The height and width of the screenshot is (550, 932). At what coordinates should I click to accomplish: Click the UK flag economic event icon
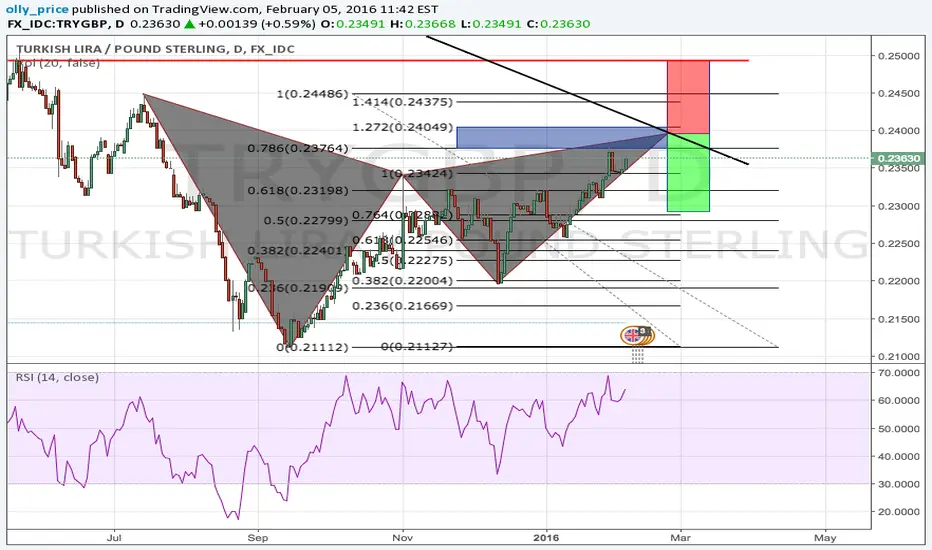[633, 336]
